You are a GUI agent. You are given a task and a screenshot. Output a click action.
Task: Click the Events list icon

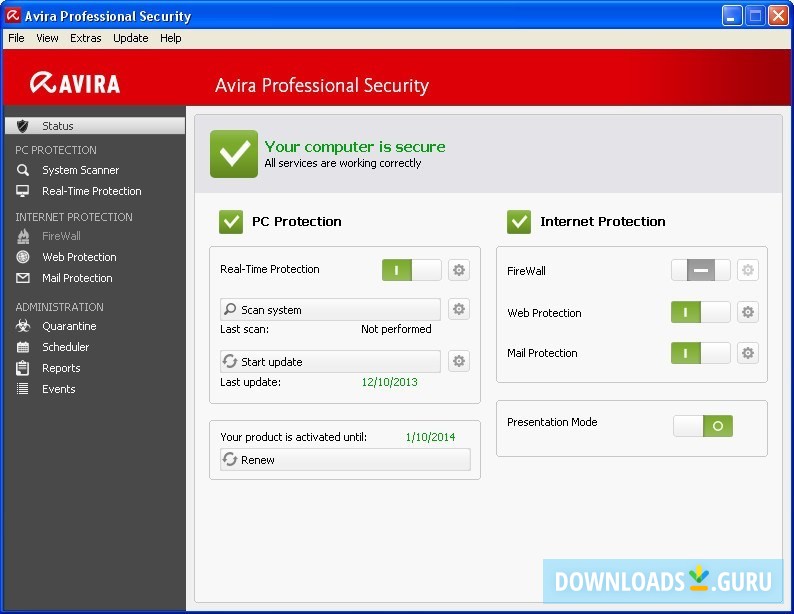tap(23, 389)
